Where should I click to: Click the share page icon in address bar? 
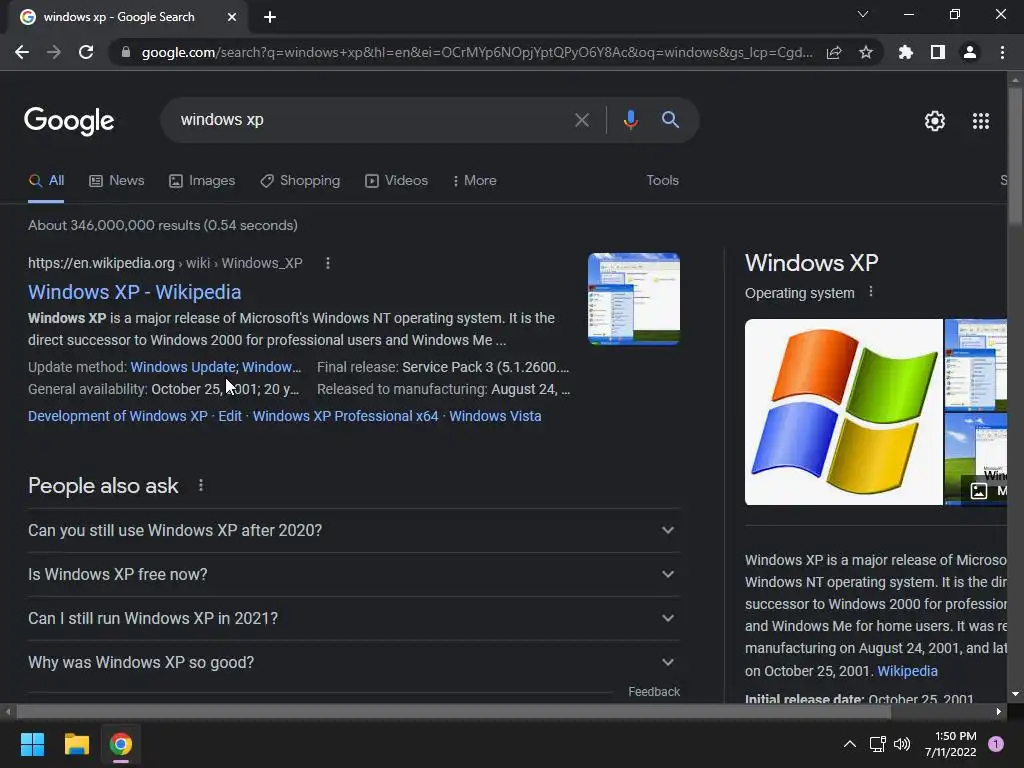(834, 52)
